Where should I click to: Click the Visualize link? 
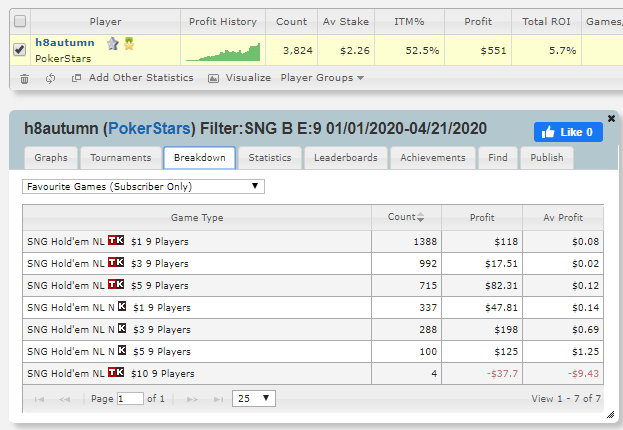[x=248, y=78]
